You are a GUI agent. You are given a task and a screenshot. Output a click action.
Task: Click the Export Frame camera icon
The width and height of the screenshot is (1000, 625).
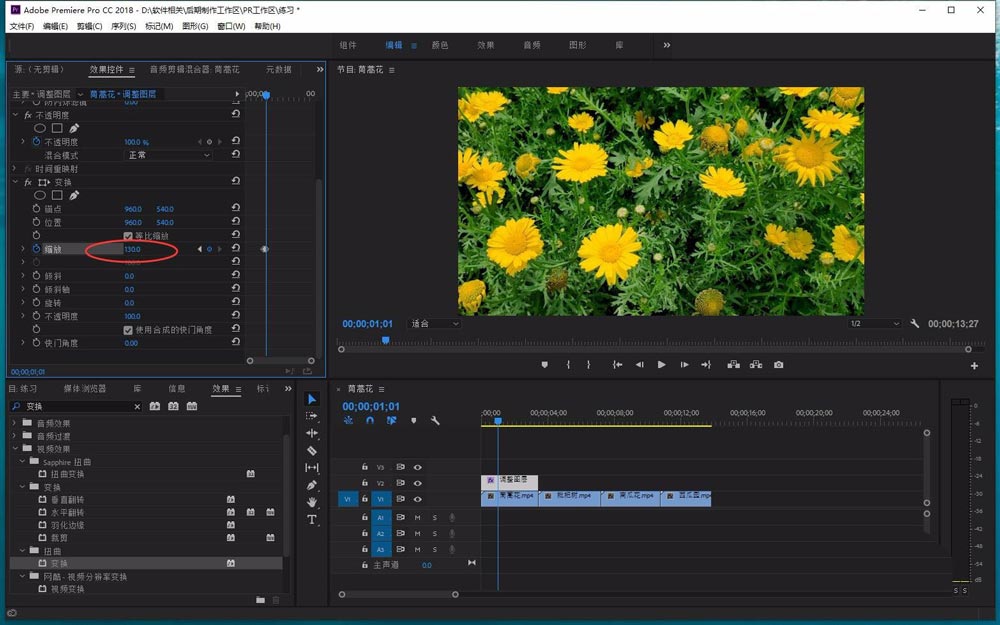tap(778, 365)
